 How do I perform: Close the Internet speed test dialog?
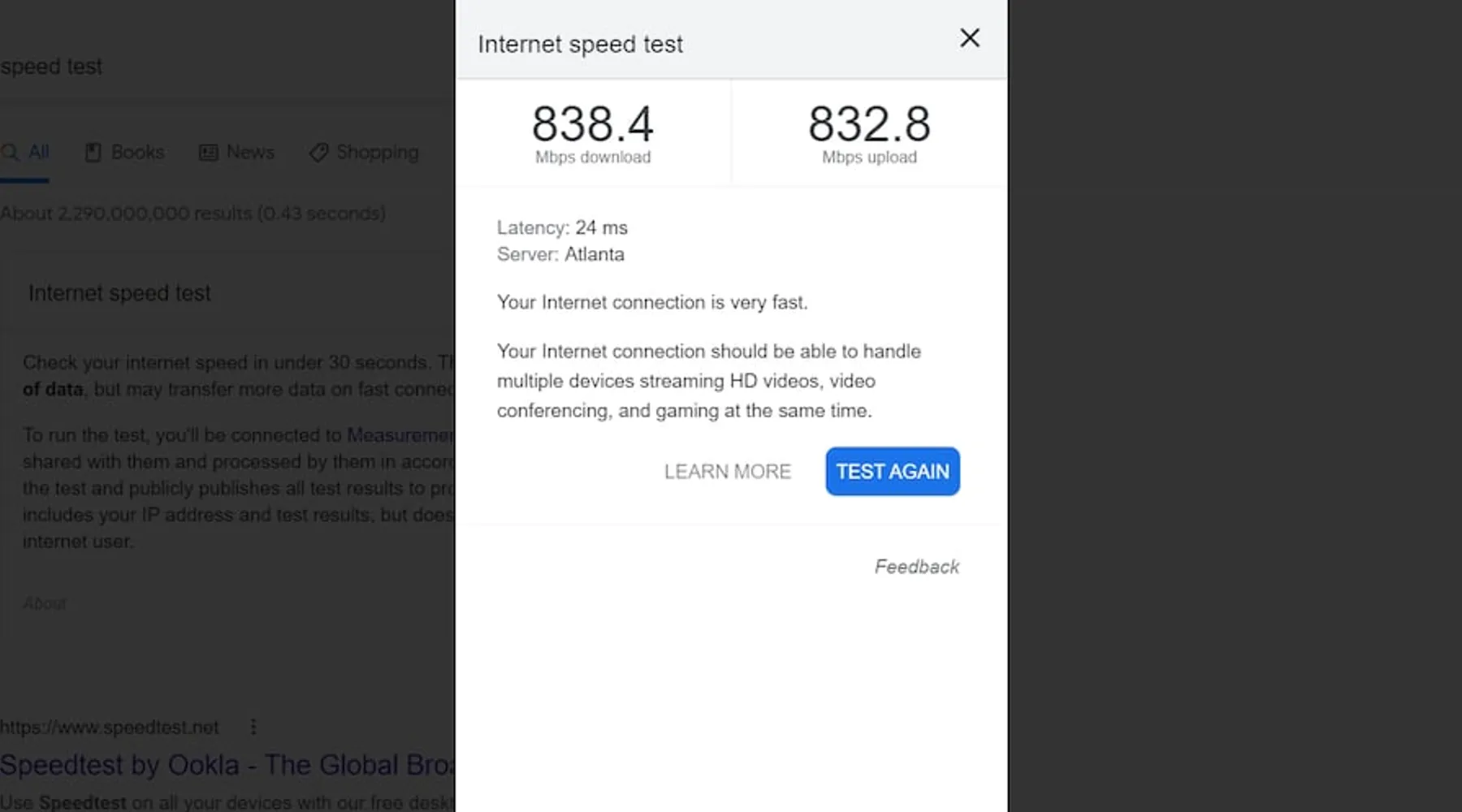[970, 38]
